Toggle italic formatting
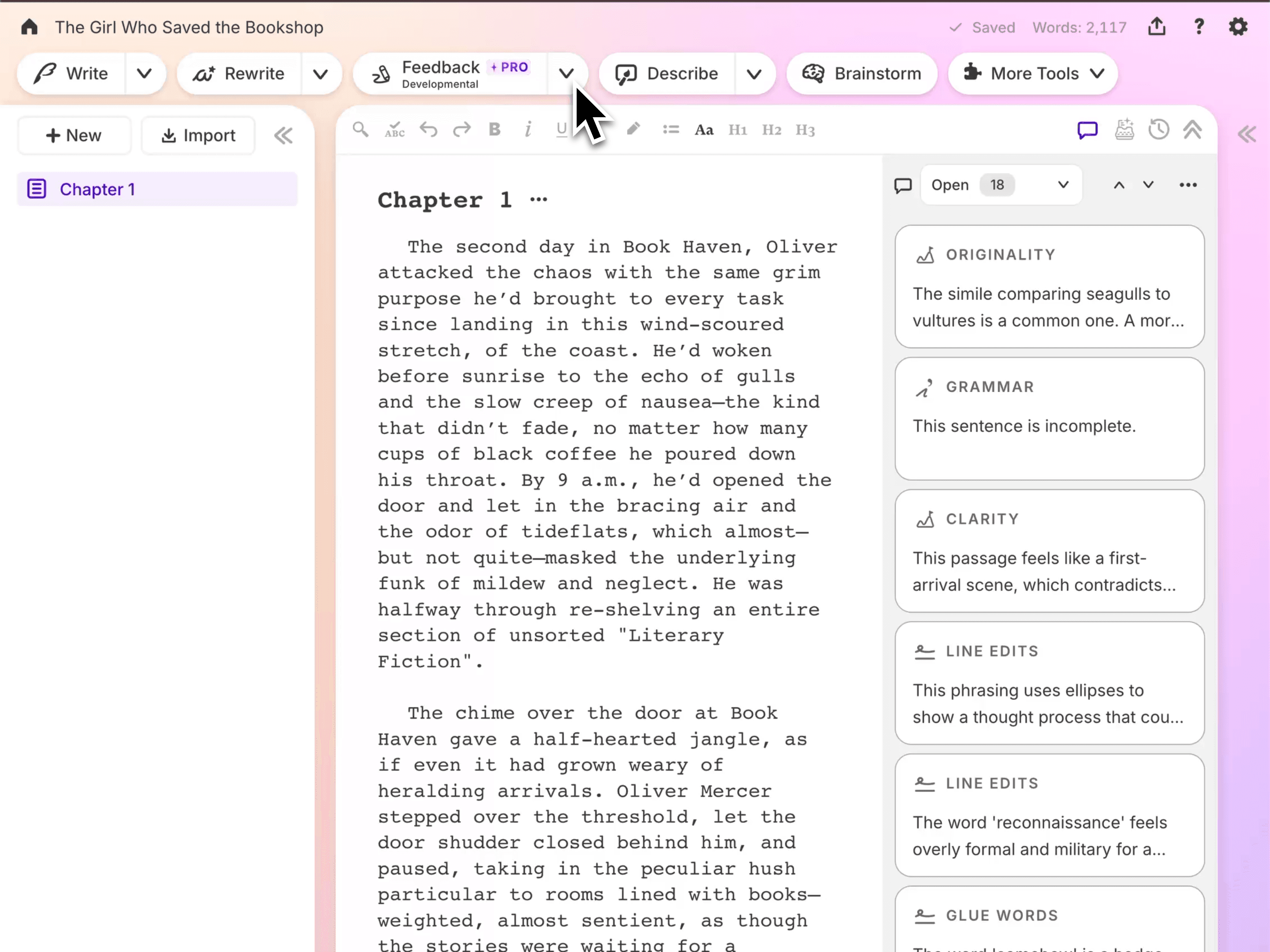The width and height of the screenshot is (1270, 952). click(528, 130)
